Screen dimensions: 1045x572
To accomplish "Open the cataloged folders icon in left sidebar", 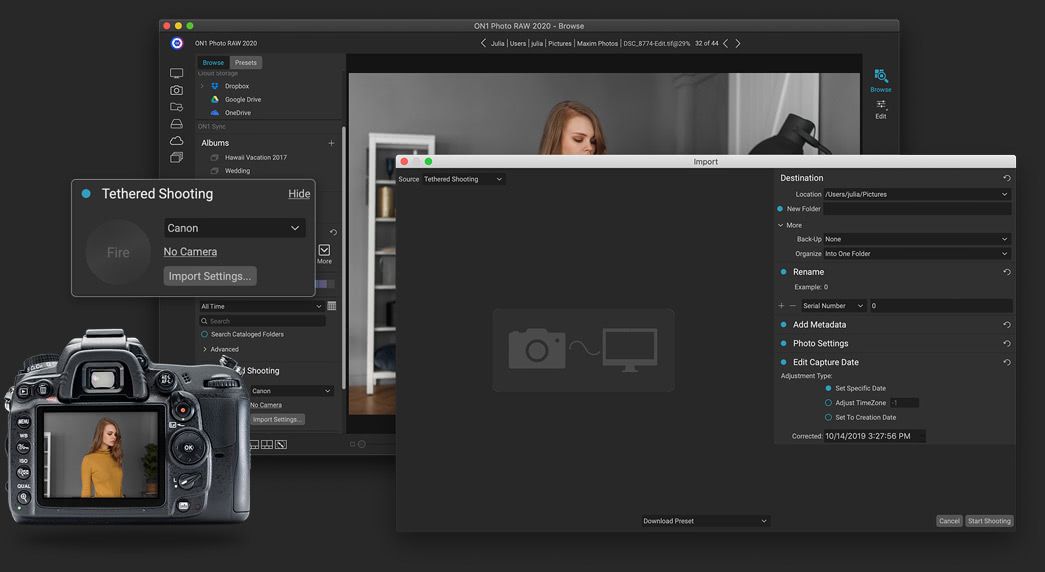I will point(176,107).
